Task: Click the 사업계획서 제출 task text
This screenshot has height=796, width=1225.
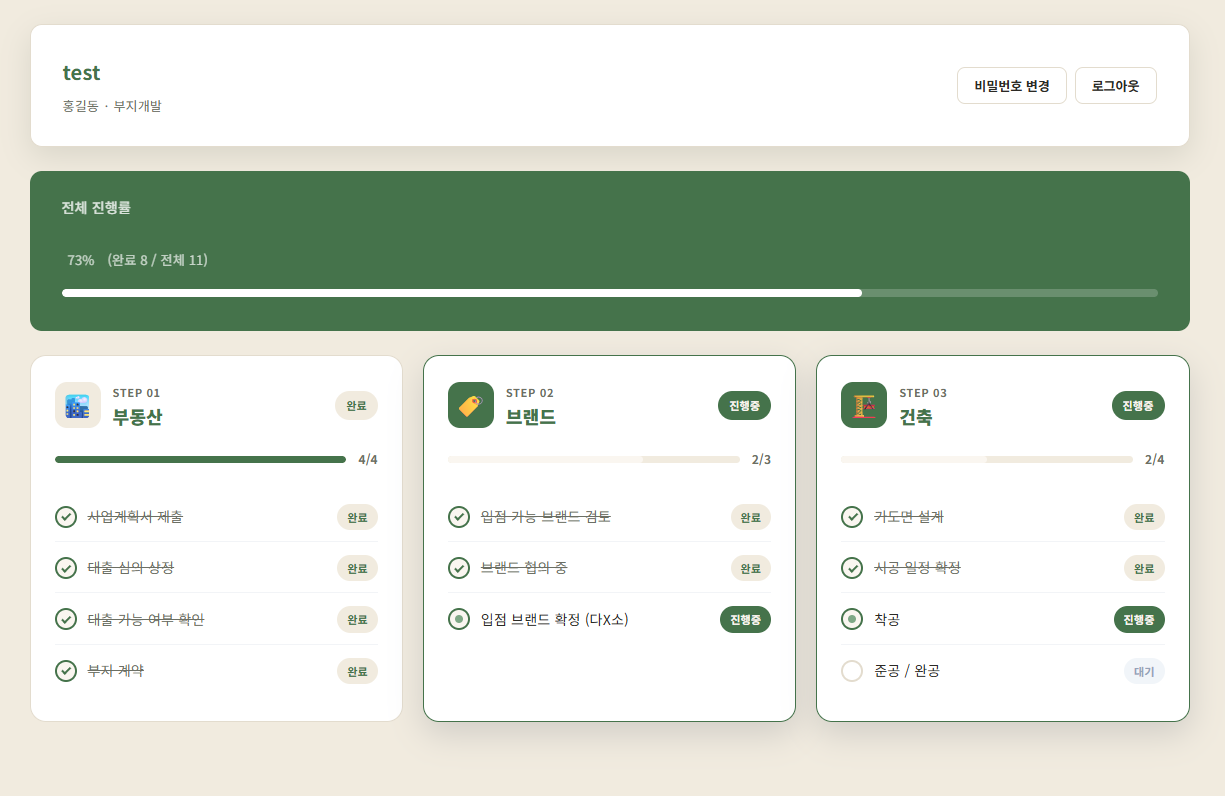Action: (x=135, y=517)
